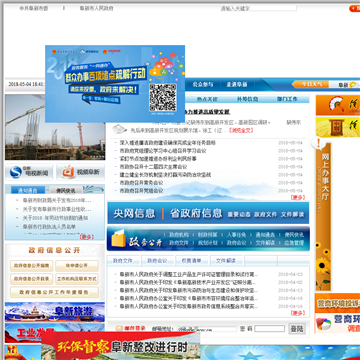Image resolution: width=360 pixels, height=360 pixels.
Task: Click the QR code on the blue popup
Action: (163, 97)
